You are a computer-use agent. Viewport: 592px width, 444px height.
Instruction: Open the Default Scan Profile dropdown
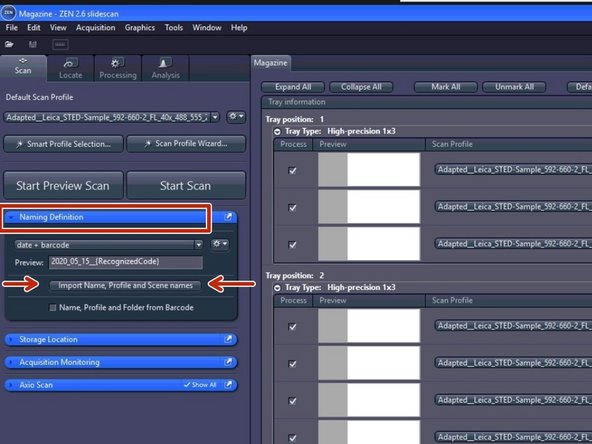(215, 117)
